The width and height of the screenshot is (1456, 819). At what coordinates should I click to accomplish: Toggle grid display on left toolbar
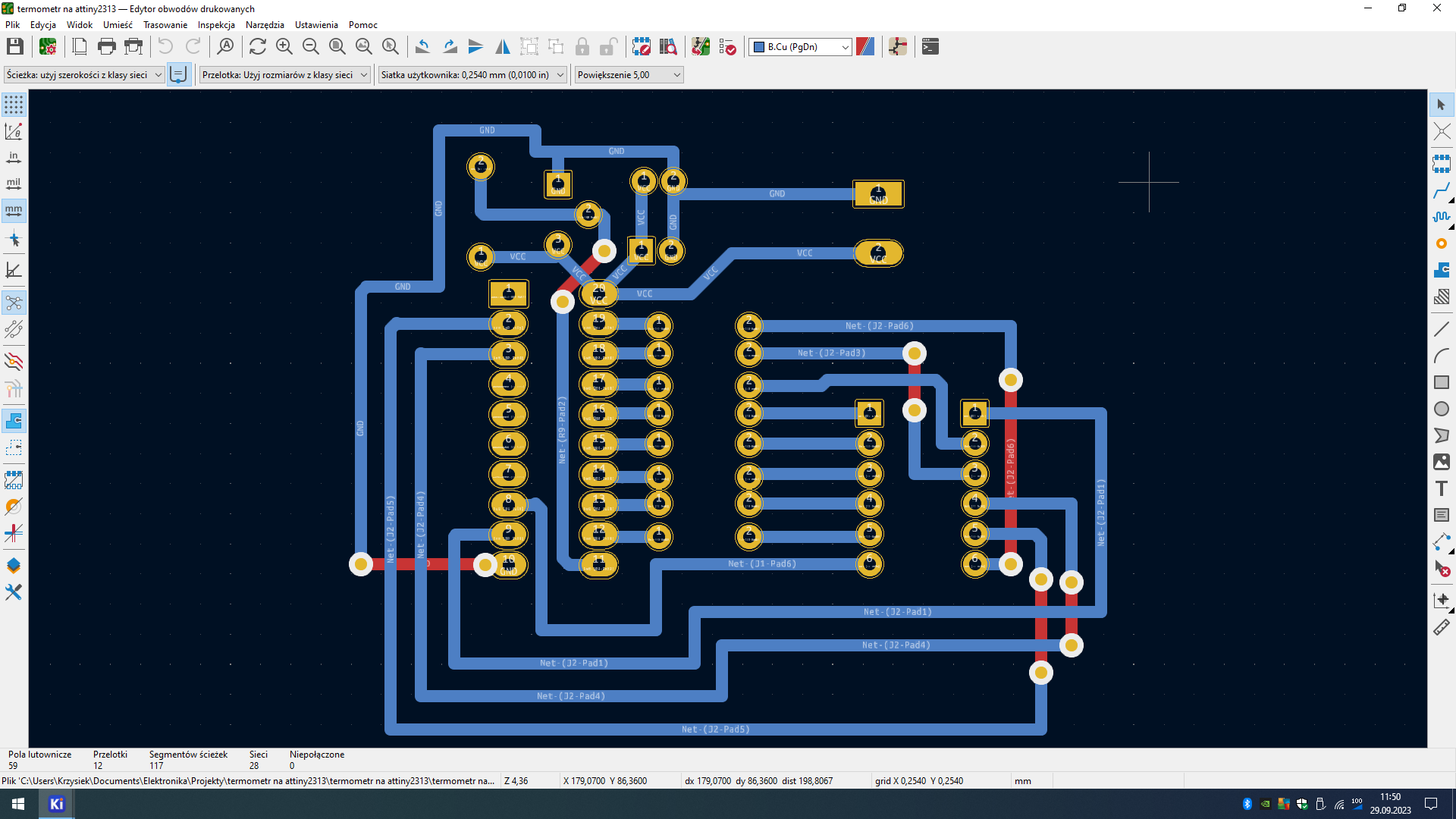click(x=14, y=105)
